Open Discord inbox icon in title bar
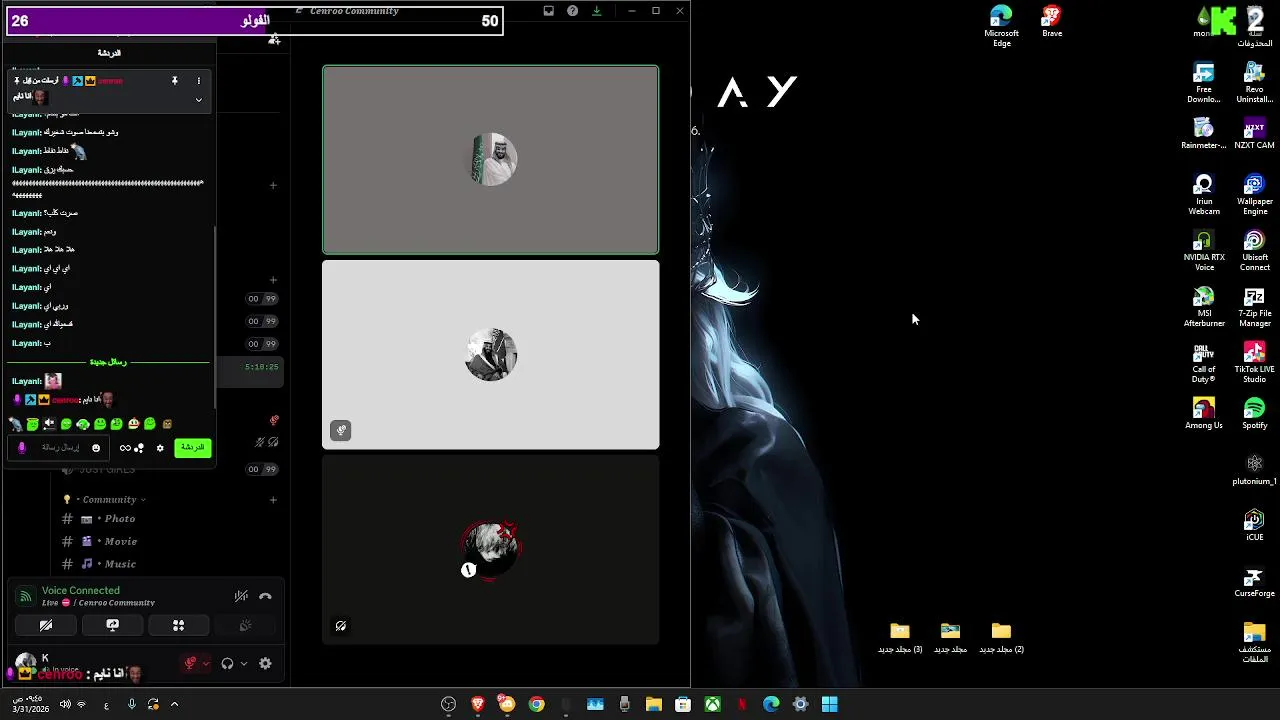 [x=548, y=11]
